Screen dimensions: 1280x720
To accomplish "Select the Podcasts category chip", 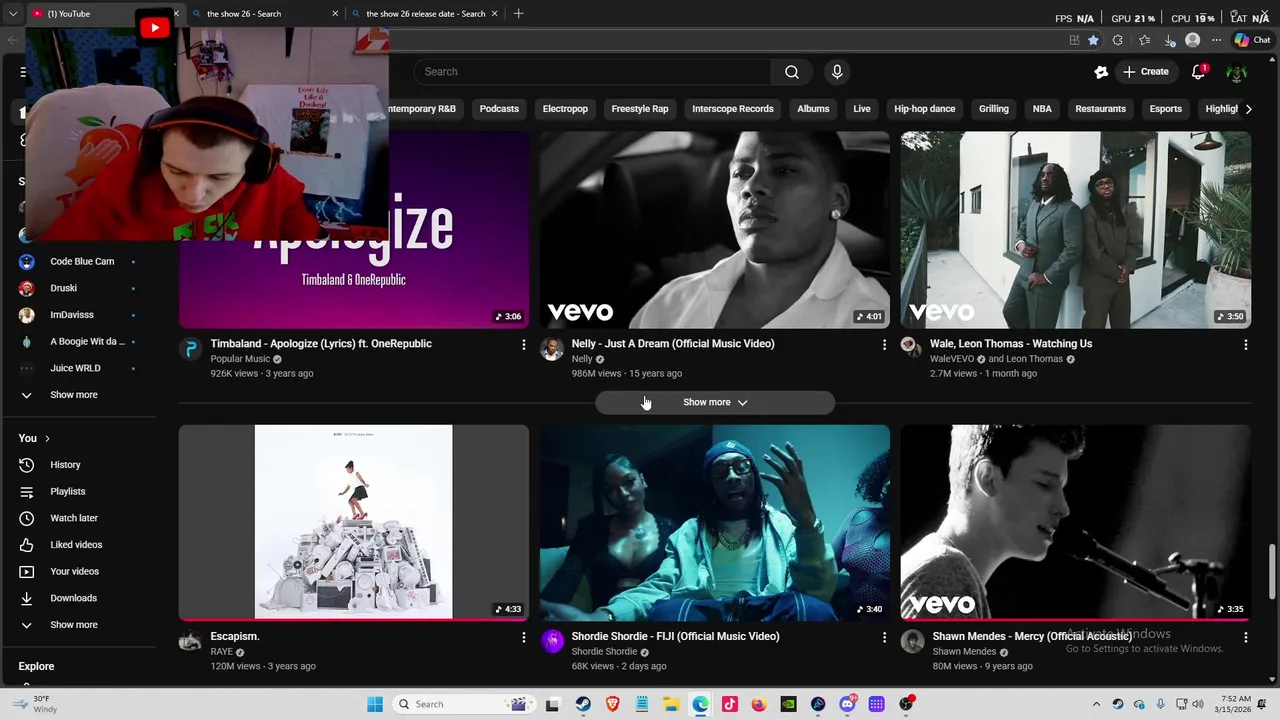I will click(x=499, y=109).
